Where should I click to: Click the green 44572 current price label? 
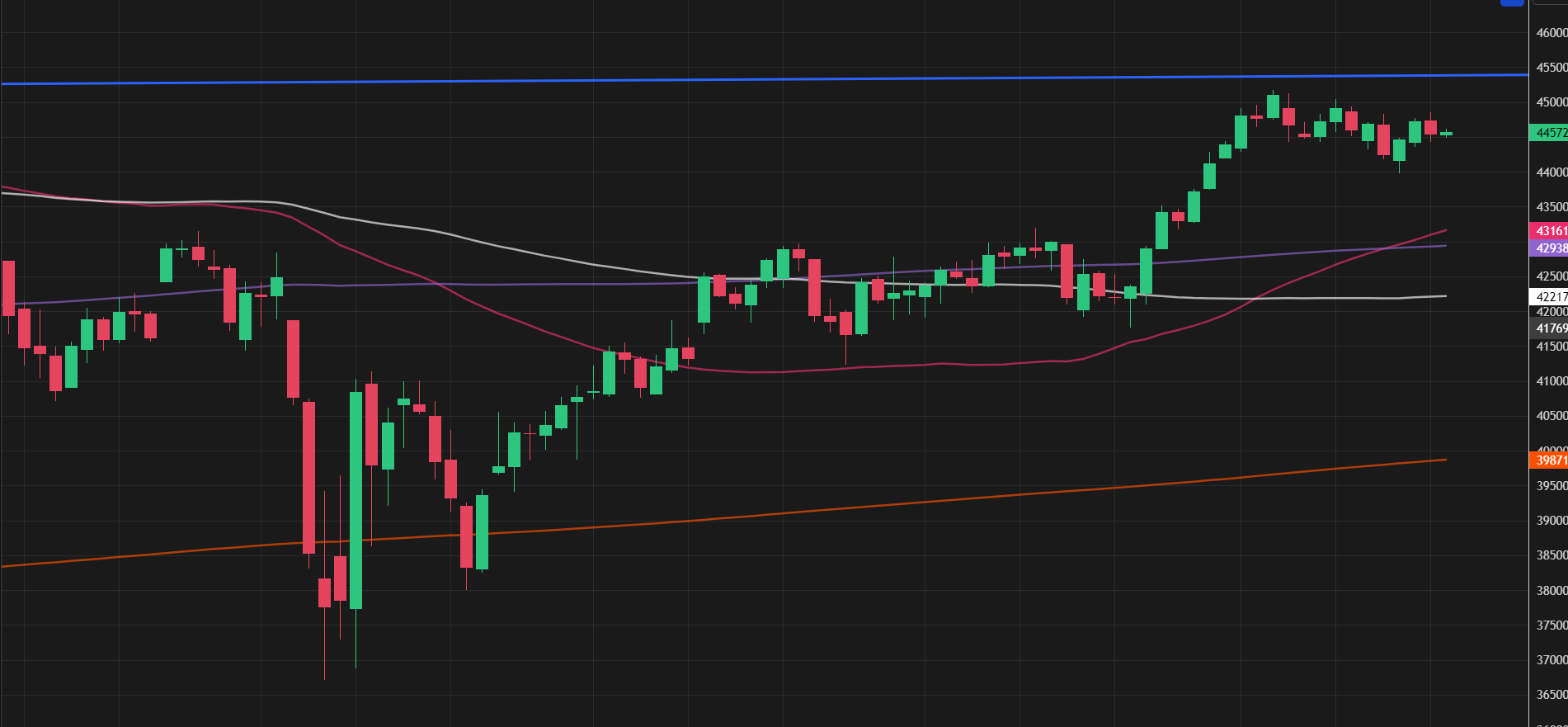[1548, 132]
